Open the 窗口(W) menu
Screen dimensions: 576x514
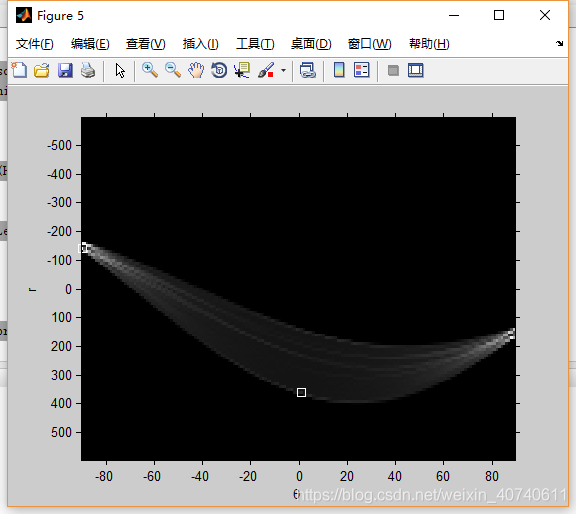(369, 44)
